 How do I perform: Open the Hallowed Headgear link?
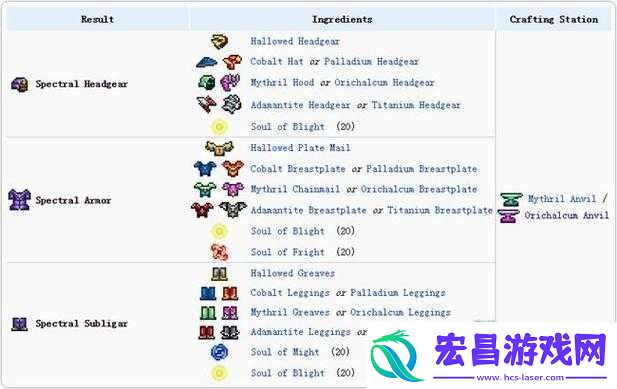point(295,41)
